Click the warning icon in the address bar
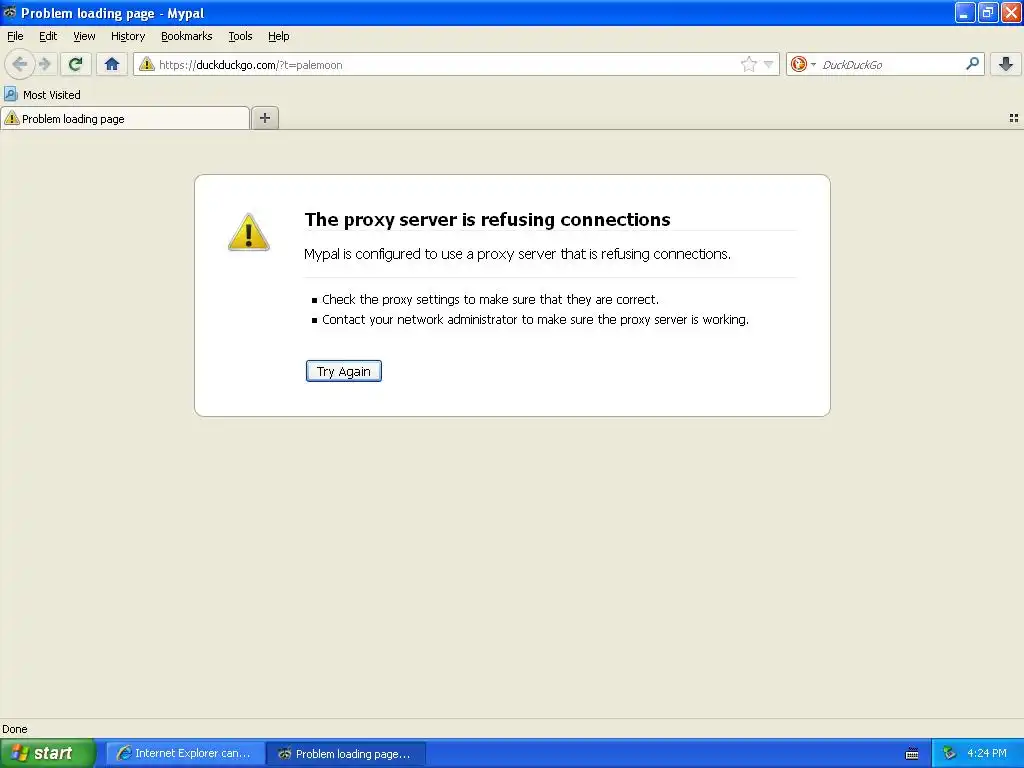1024x768 pixels. [146, 64]
